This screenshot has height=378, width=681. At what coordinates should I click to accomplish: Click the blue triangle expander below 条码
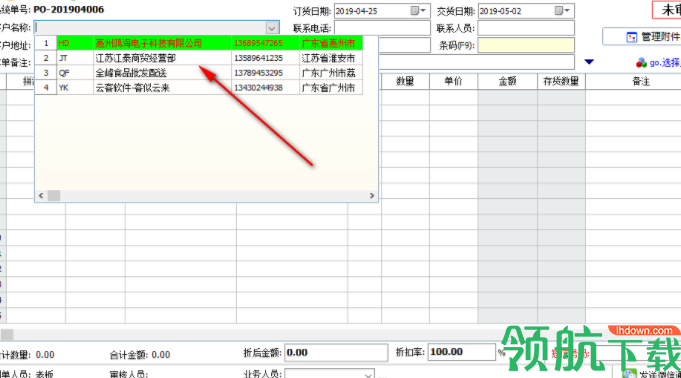pos(589,62)
